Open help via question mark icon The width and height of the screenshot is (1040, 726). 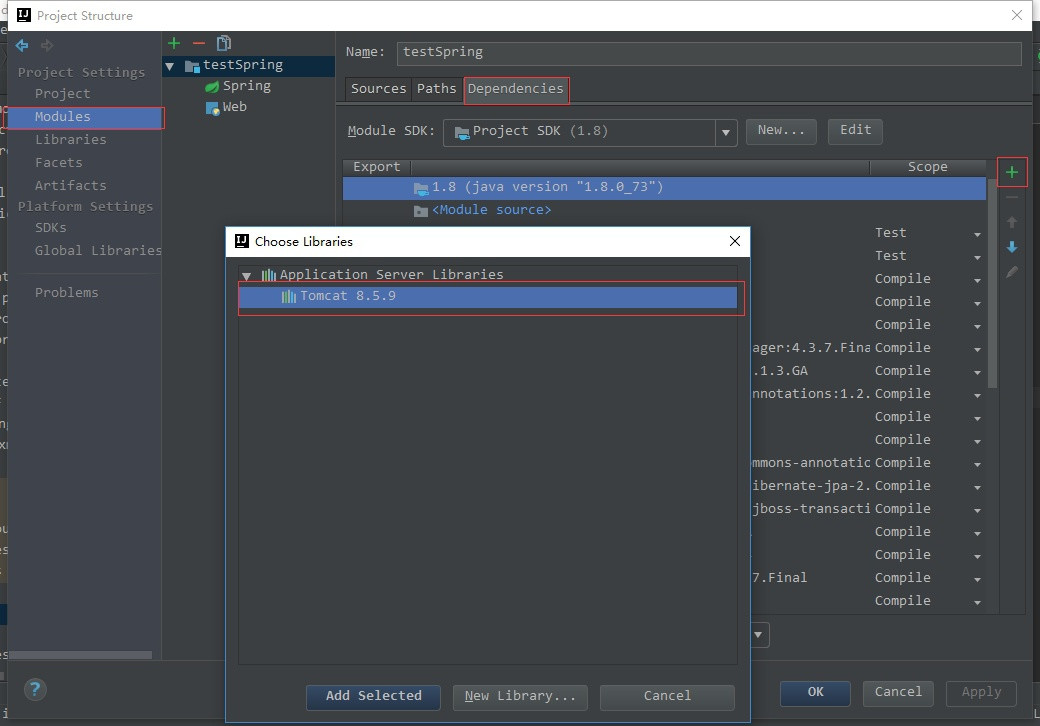click(34, 690)
